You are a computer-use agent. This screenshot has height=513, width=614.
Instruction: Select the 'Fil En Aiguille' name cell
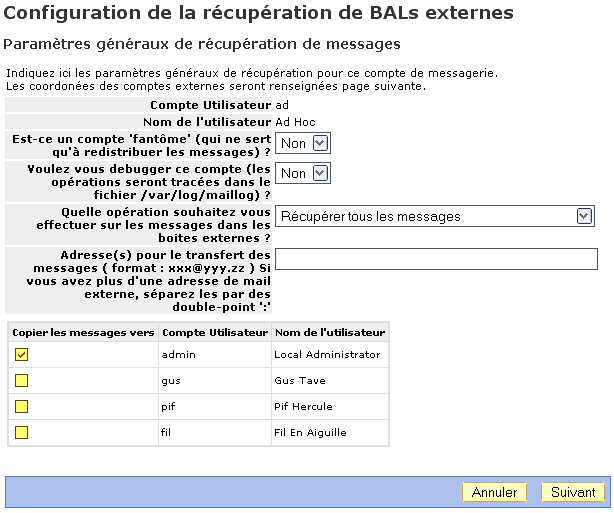330,432
